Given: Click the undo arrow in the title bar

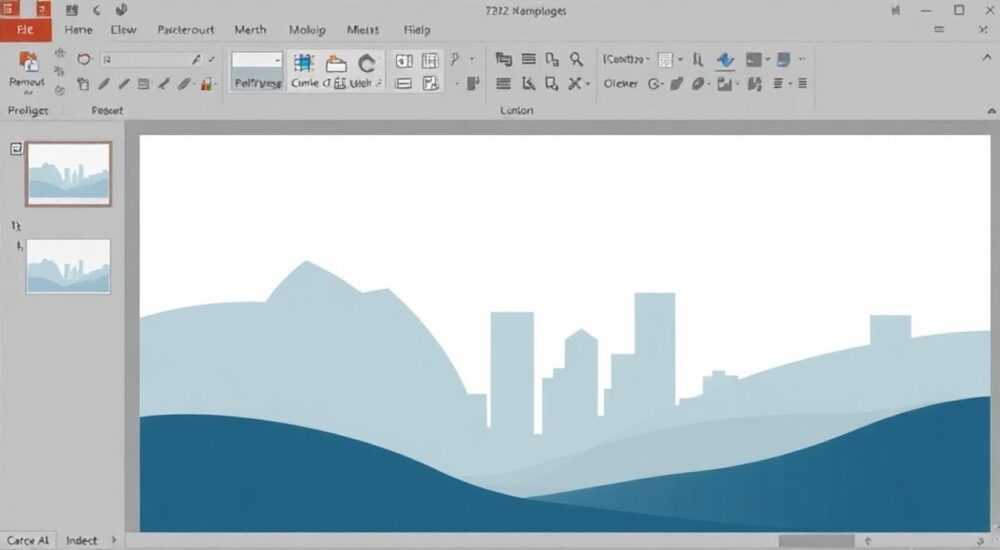Looking at the screenshot, I should tap(96, 10).
